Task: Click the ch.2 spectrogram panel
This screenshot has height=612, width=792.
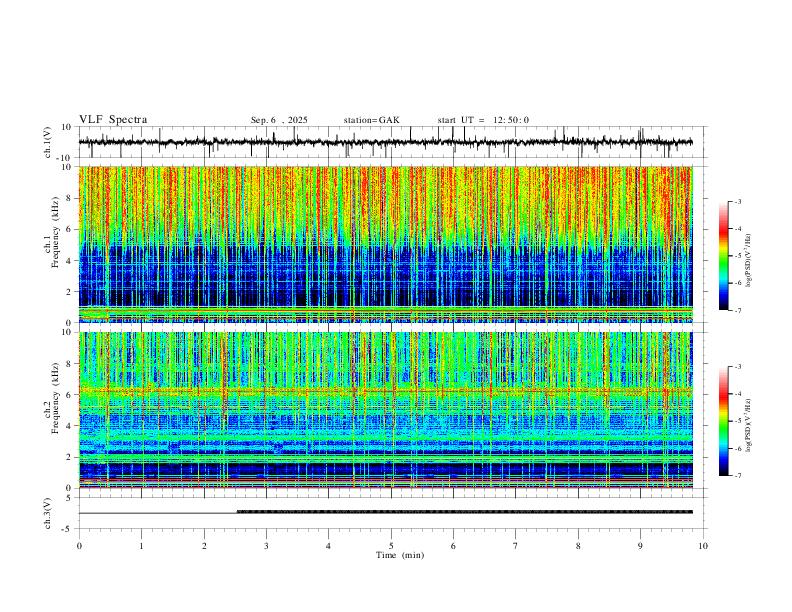Action: 385,410
